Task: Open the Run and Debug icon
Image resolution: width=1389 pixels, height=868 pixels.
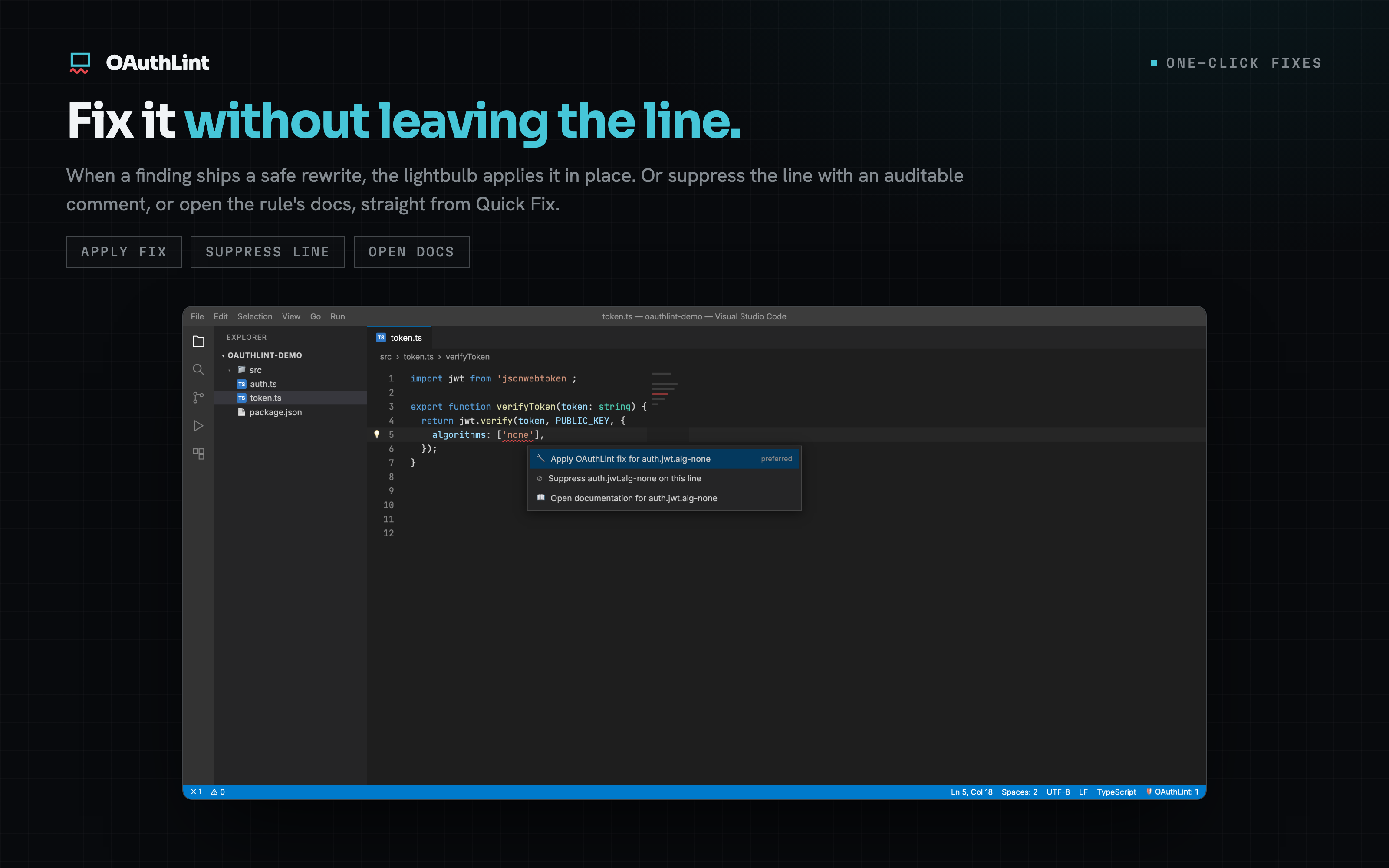Action: [198, 425]
